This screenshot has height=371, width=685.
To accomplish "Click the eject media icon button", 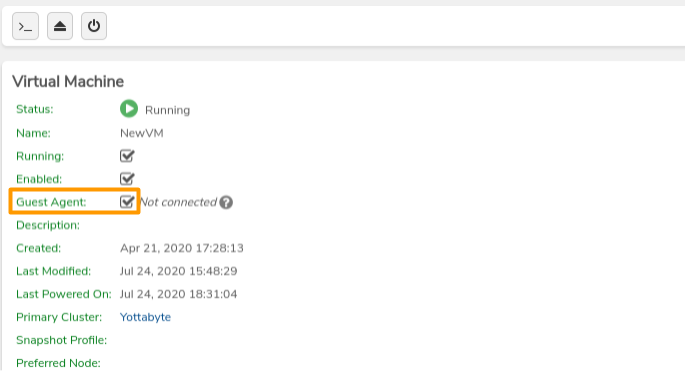I will pos(60,26).
